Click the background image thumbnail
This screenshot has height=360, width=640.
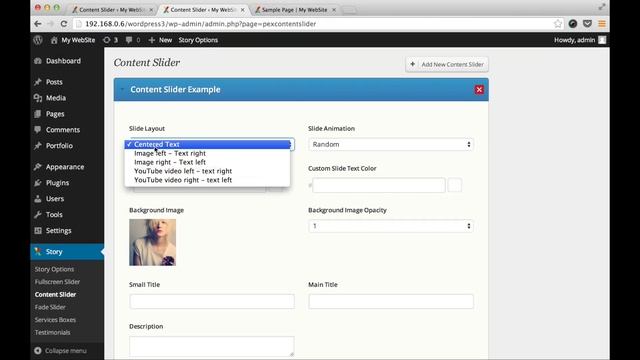pyautogui.click(x=153, y=242)
